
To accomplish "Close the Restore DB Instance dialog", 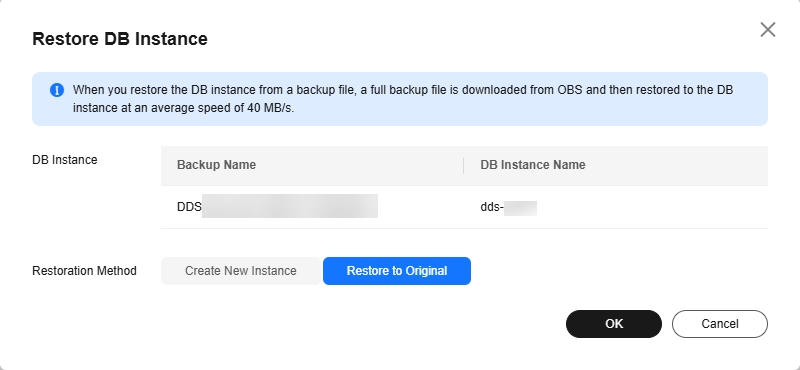I will 767,30.
